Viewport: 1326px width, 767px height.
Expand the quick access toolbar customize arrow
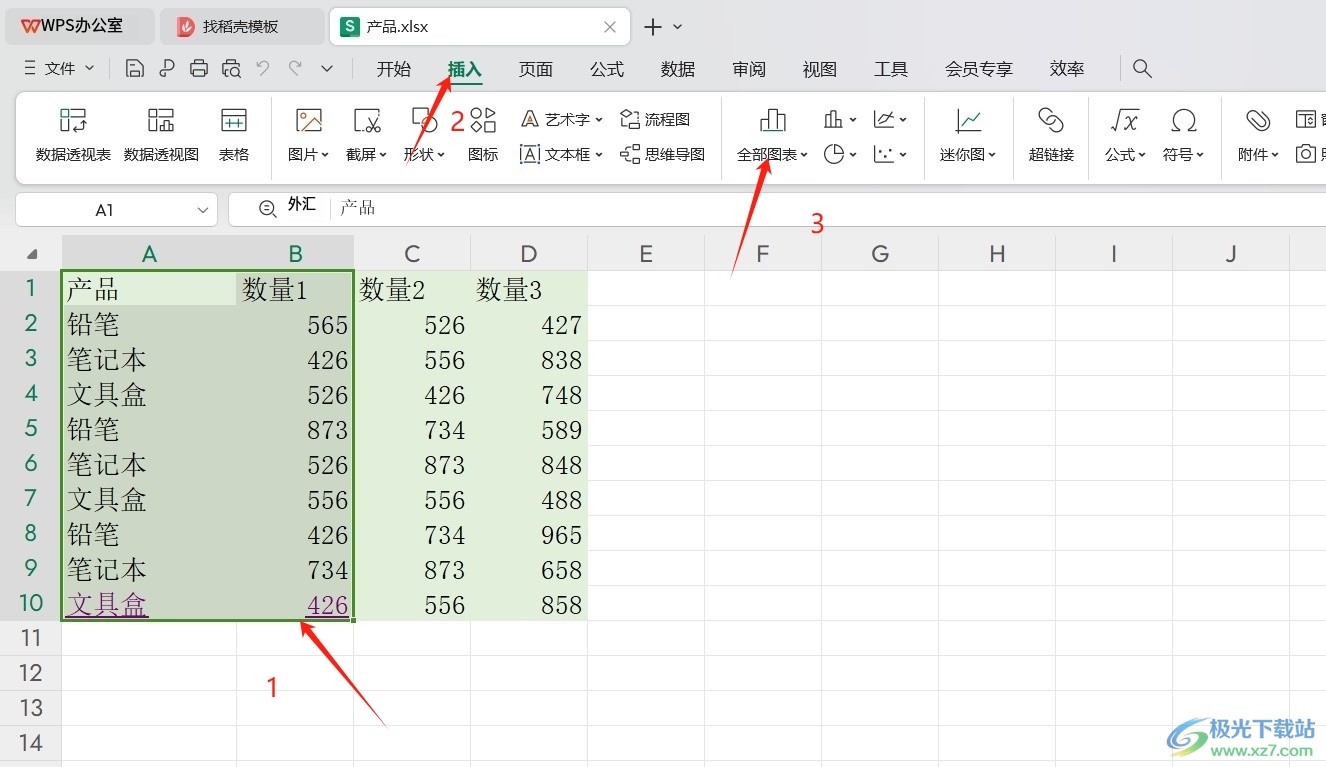click(327, 69)
